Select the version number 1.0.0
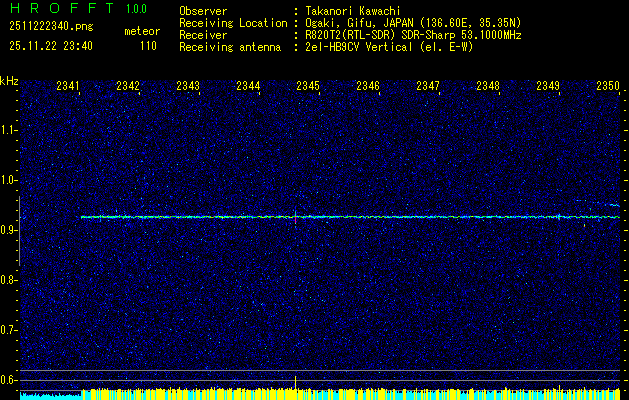 tap(136, 8)
